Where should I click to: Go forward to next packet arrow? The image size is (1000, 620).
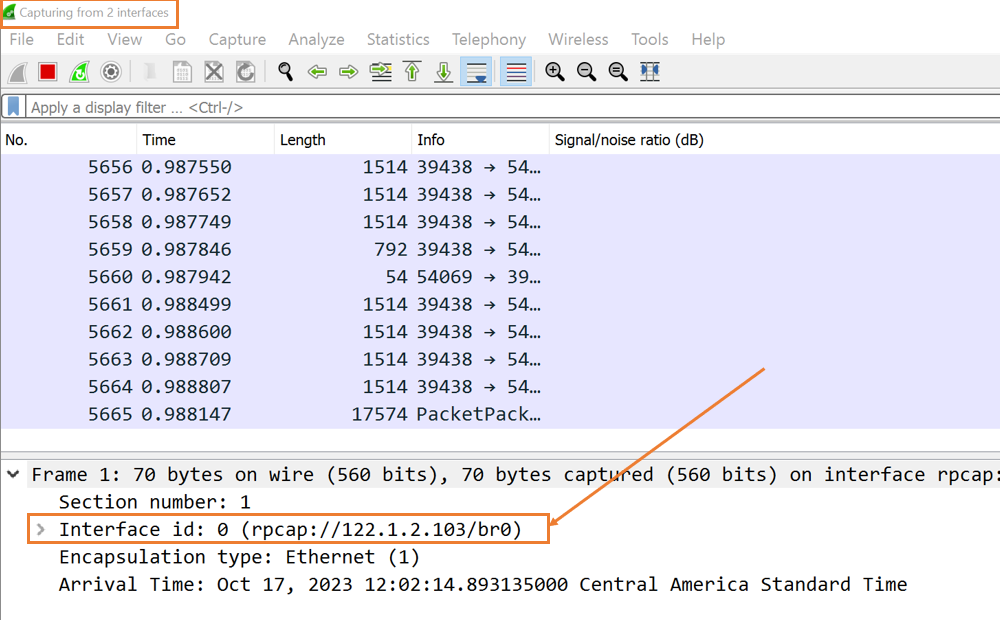(x=349, y=72)
